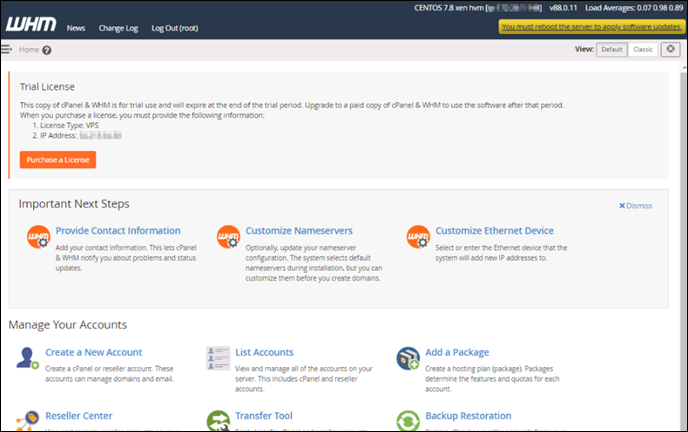Click the List Accounts list icon

coord(218,358)
